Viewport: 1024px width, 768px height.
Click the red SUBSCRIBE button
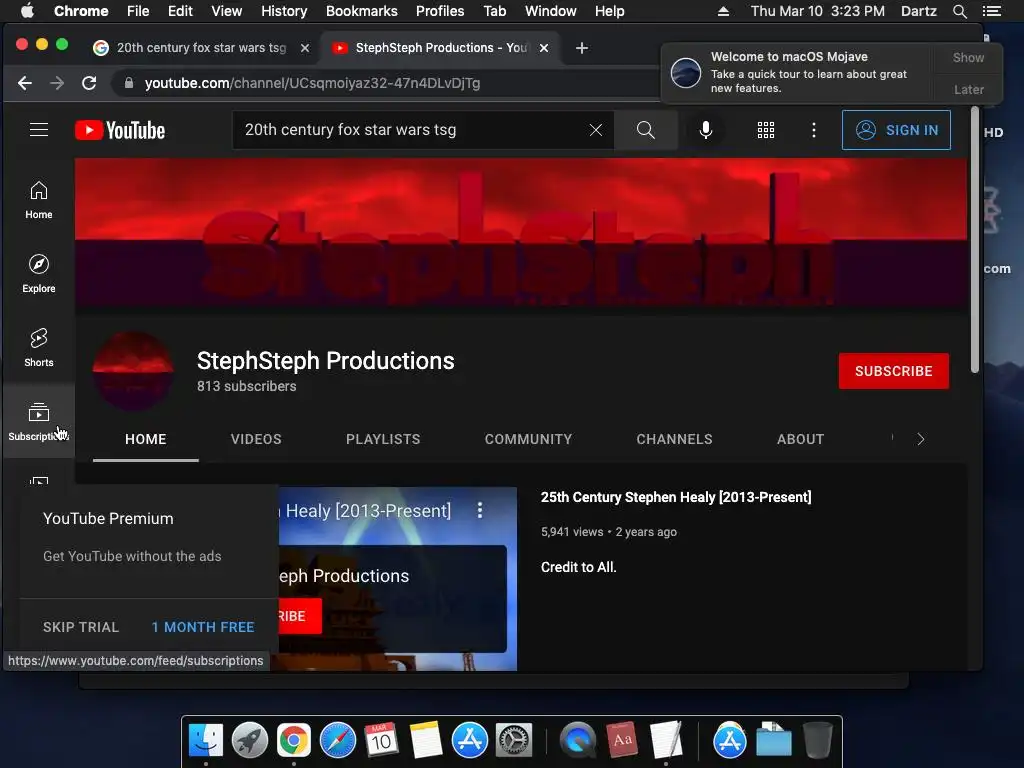click(893, 371)
